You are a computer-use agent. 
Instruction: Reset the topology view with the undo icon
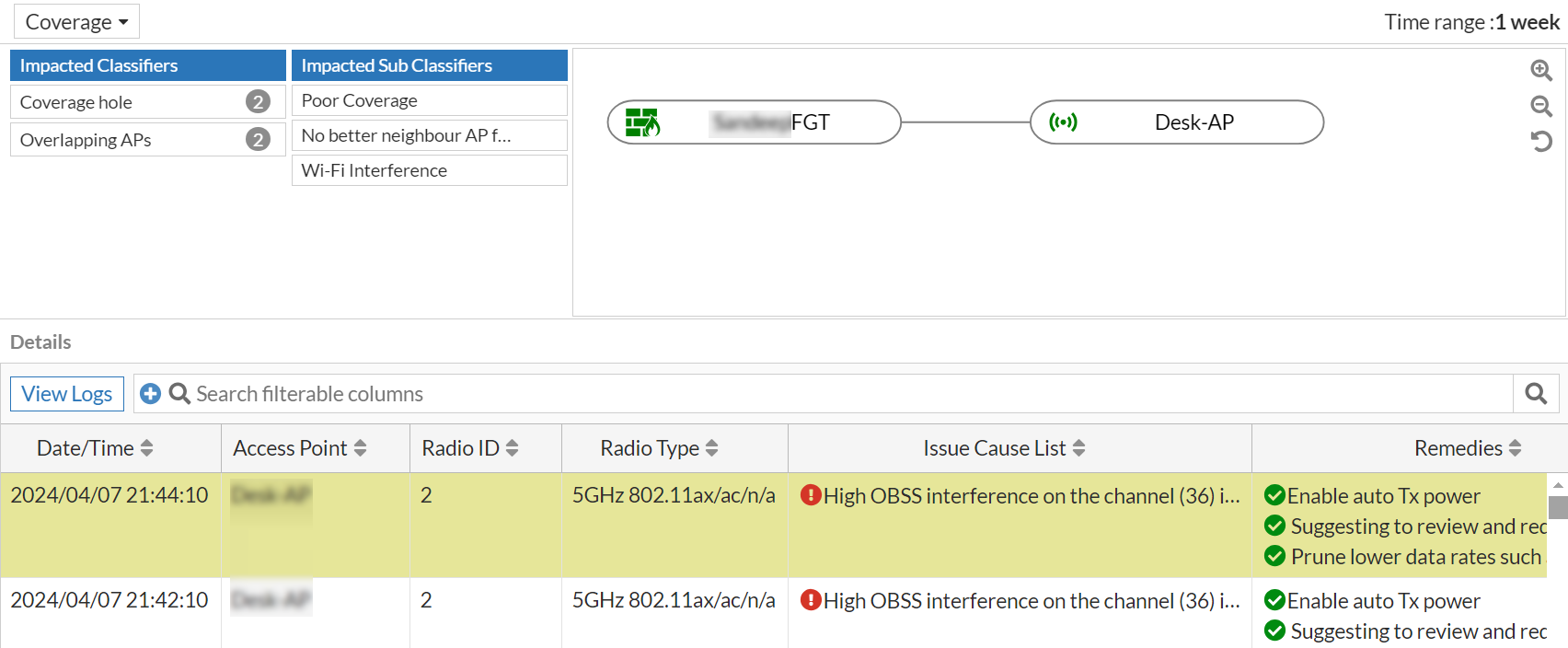point(1541,141)
